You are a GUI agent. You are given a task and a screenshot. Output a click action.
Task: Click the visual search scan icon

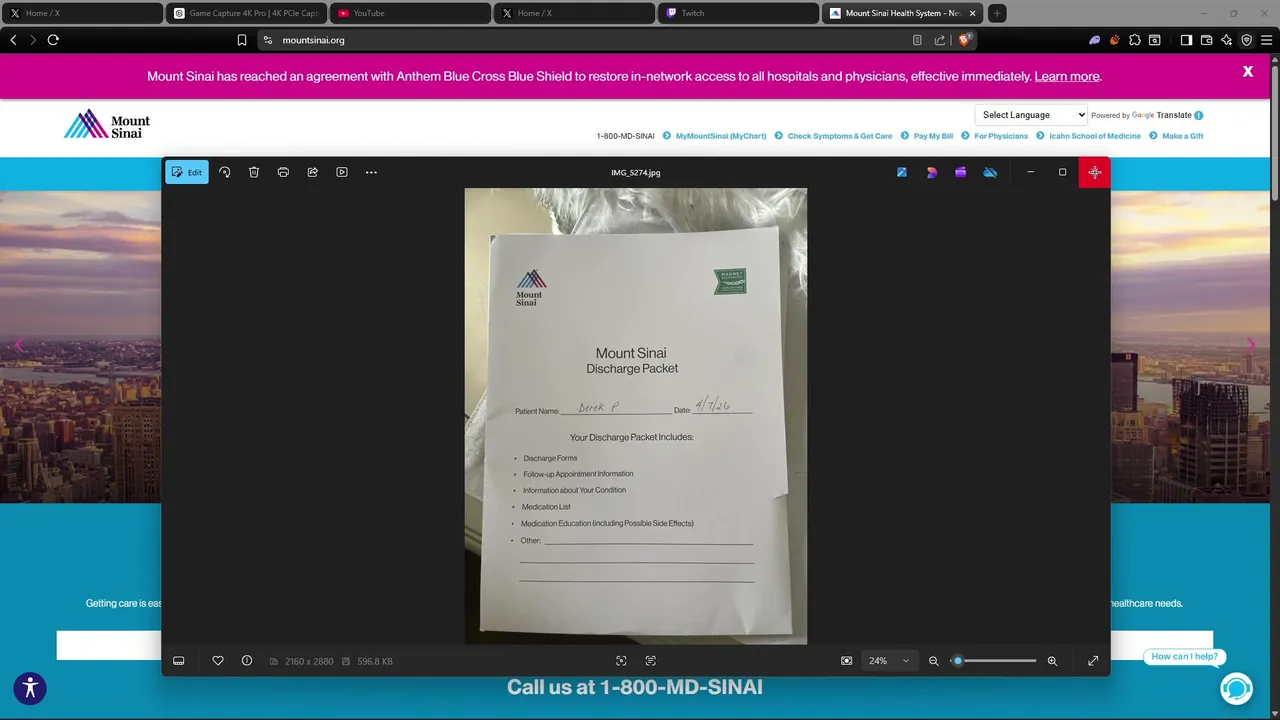[621, 661]
